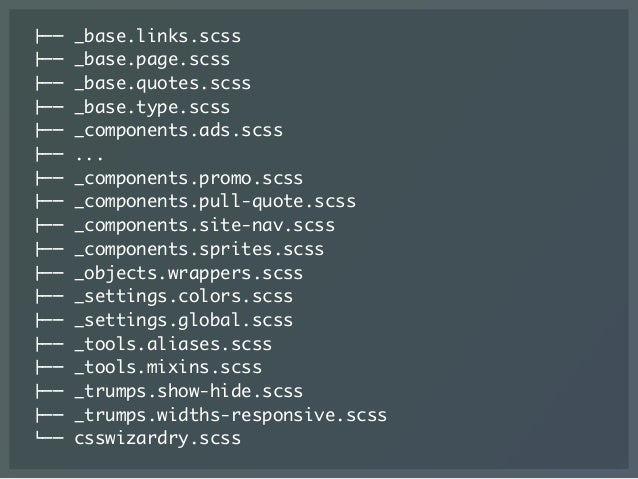
Task: Select _settings.global.scss in the tree
Action: click(184, 321)
